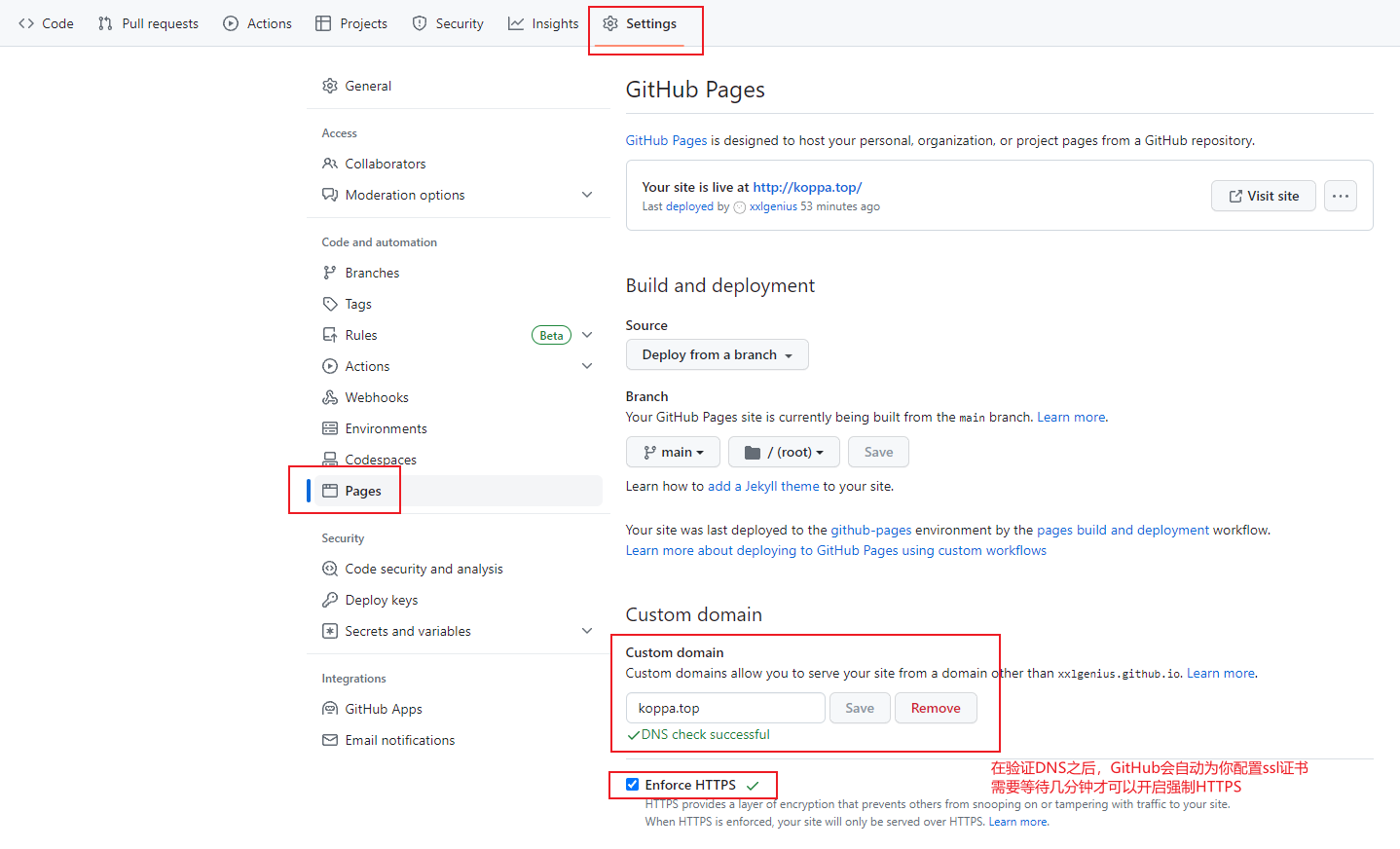Open the / (root) folder dropdown

(784, 452)
